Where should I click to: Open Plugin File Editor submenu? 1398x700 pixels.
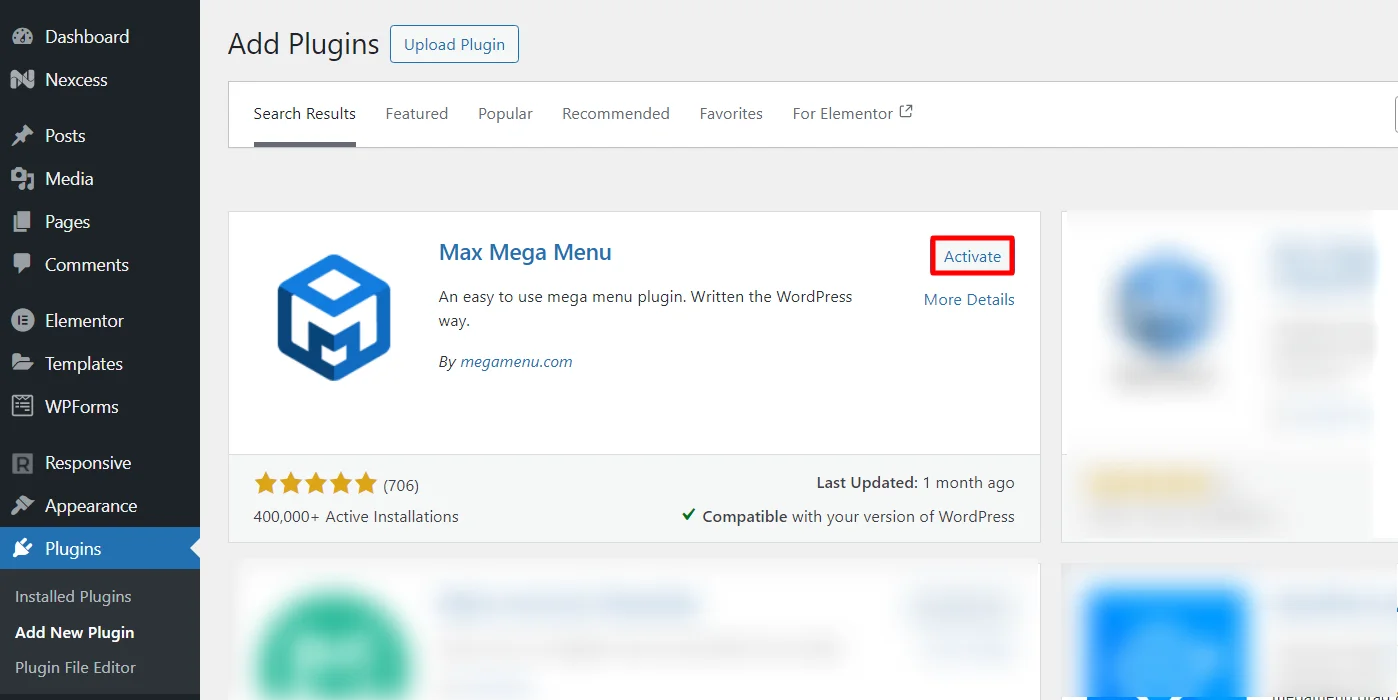click(x=75, y=668)
